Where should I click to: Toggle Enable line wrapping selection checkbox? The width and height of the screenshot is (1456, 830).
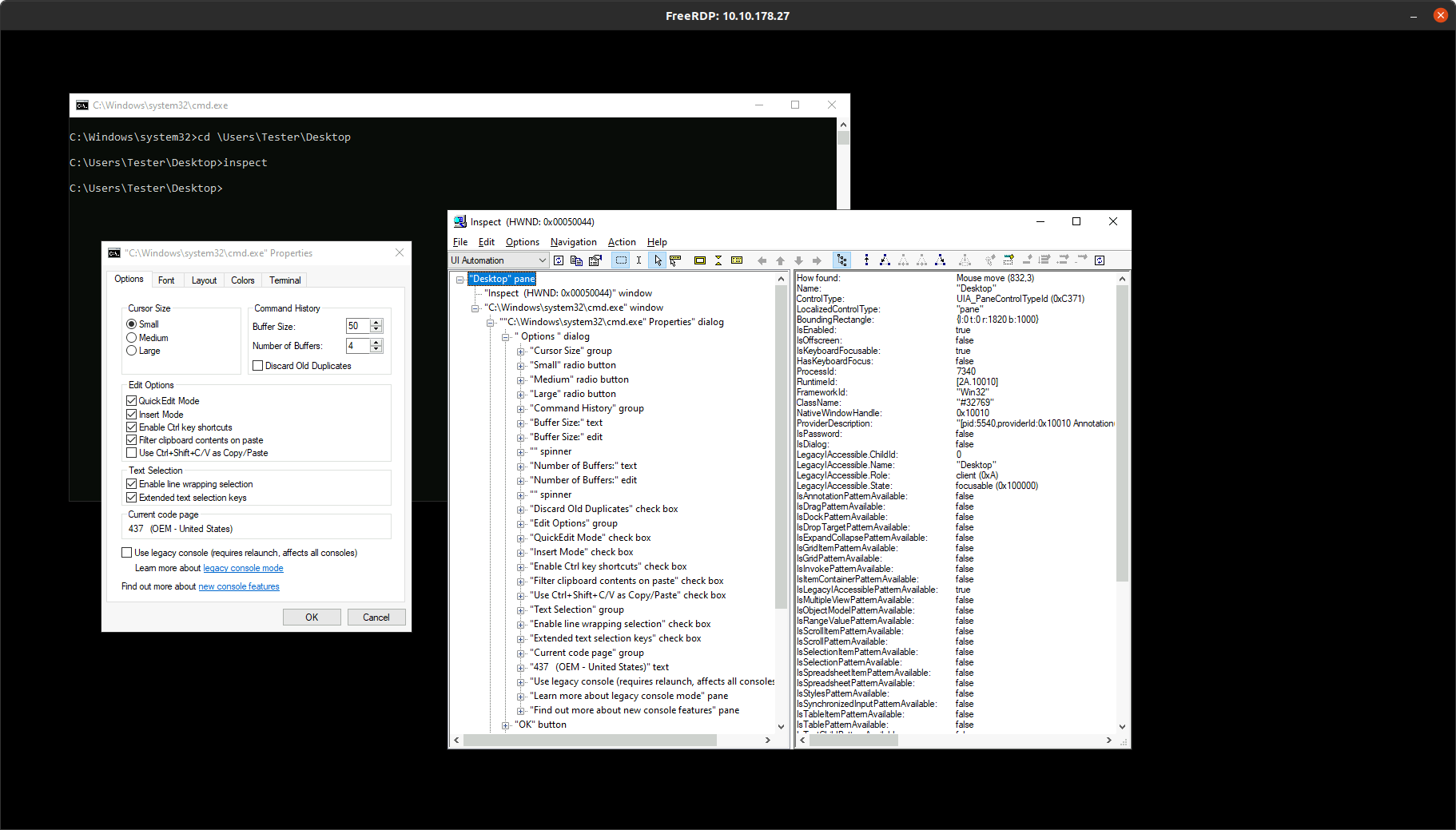[x=131, y=484]
